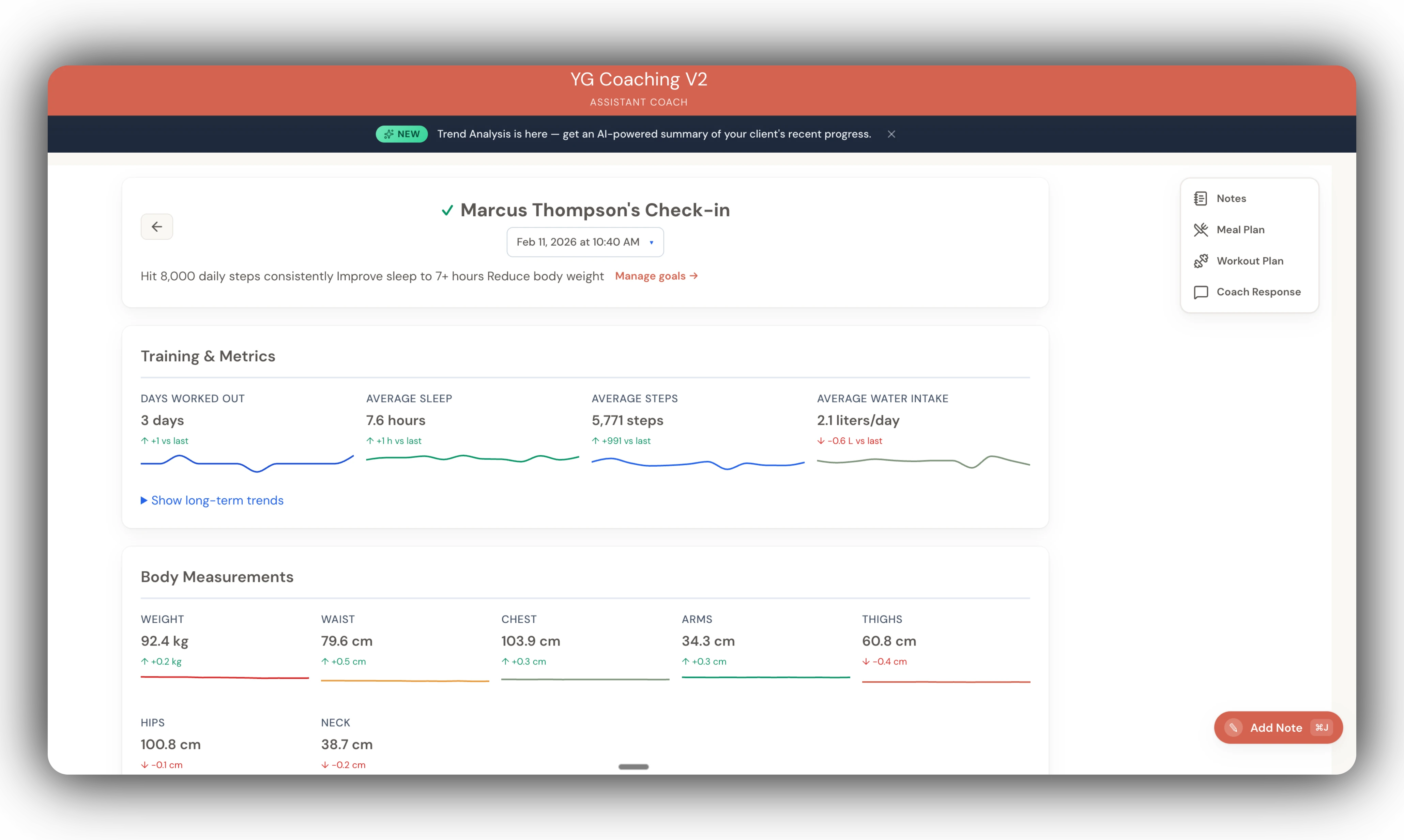This screenshot has width=1404, height=840.
Task: Open Meal Plan in side menu
Action: point(1240,230)
